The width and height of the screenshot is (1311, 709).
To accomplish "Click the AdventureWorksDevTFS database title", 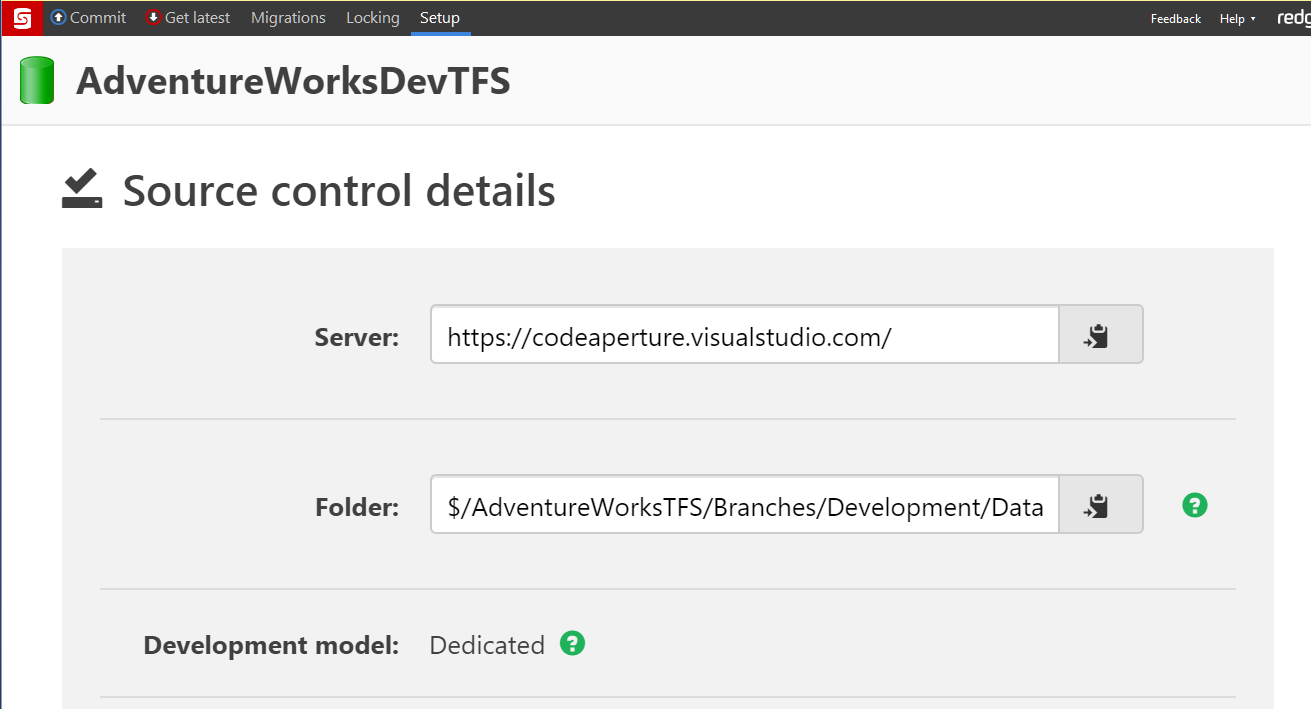I will 293,81.
